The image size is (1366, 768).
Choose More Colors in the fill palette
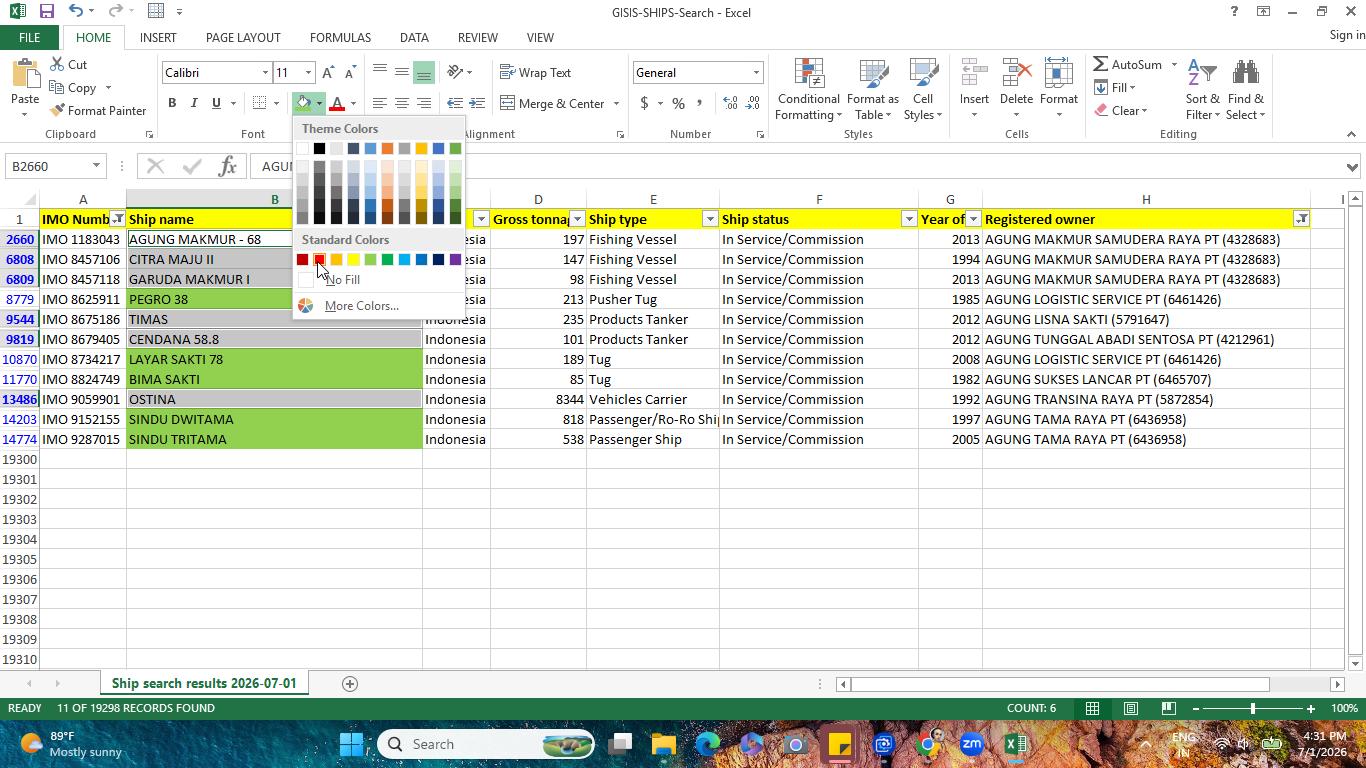[361, 306]
